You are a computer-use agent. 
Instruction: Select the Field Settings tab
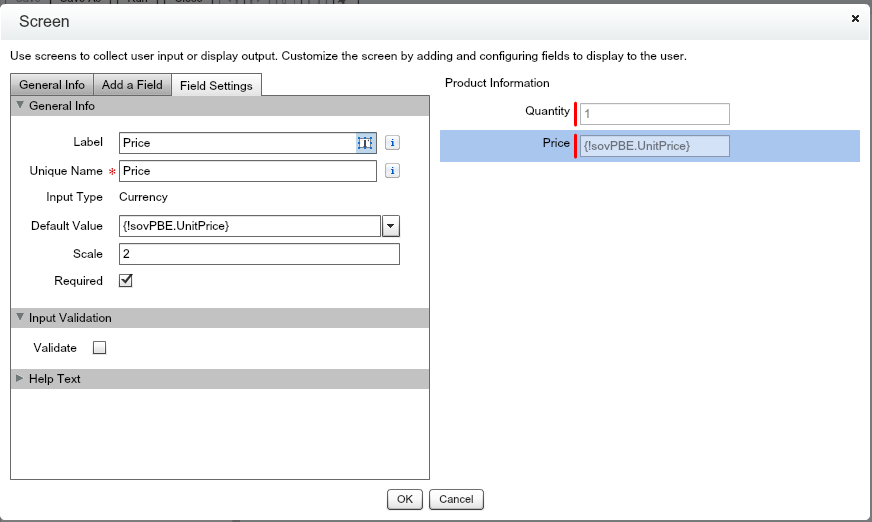[216, 86]
